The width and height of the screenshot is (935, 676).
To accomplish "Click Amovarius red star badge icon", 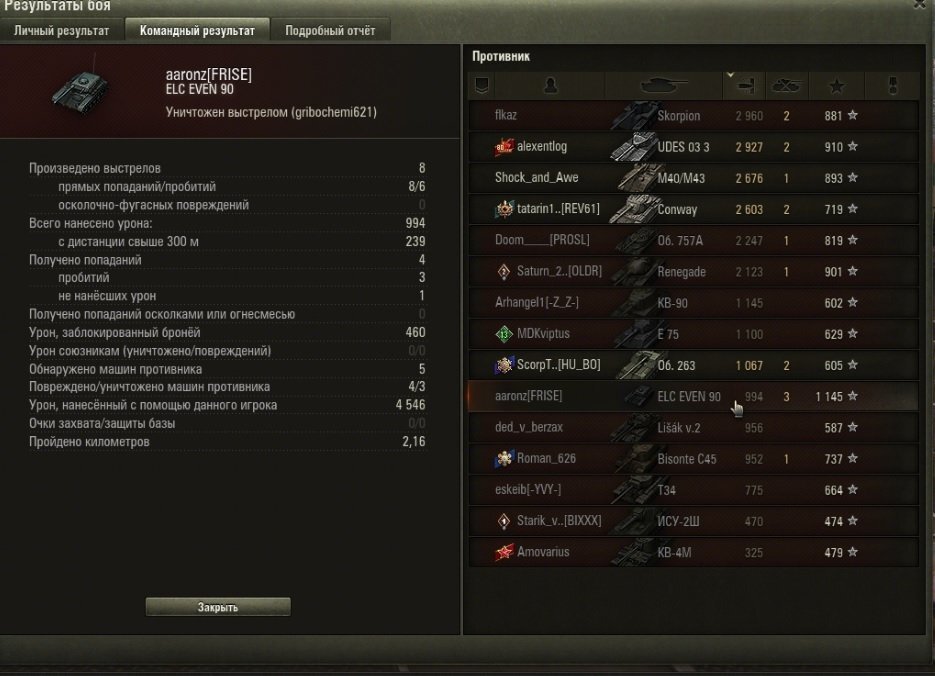I will pos(504,552).
